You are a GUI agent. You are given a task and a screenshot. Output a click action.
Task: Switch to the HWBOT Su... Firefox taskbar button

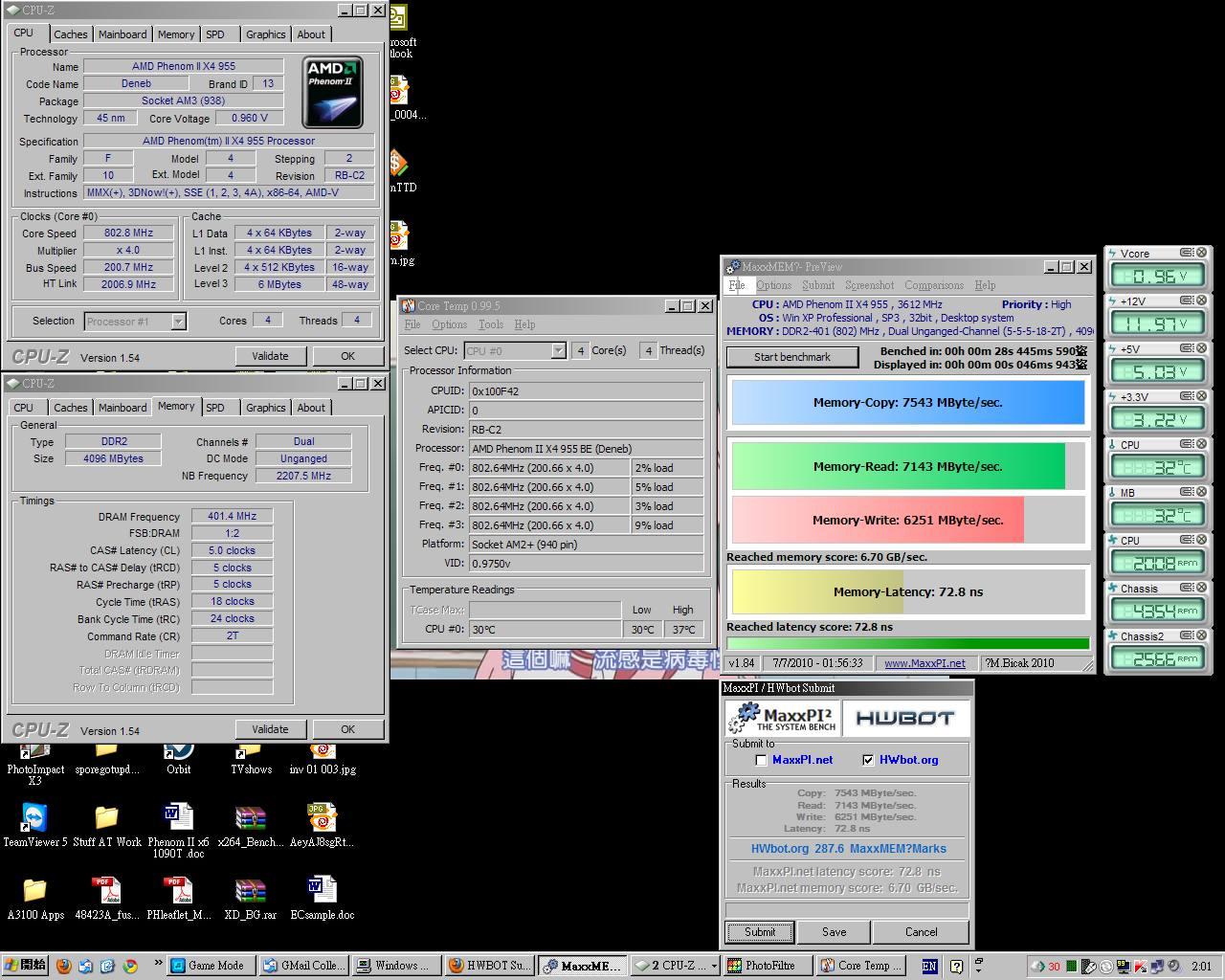click(489, 966)
